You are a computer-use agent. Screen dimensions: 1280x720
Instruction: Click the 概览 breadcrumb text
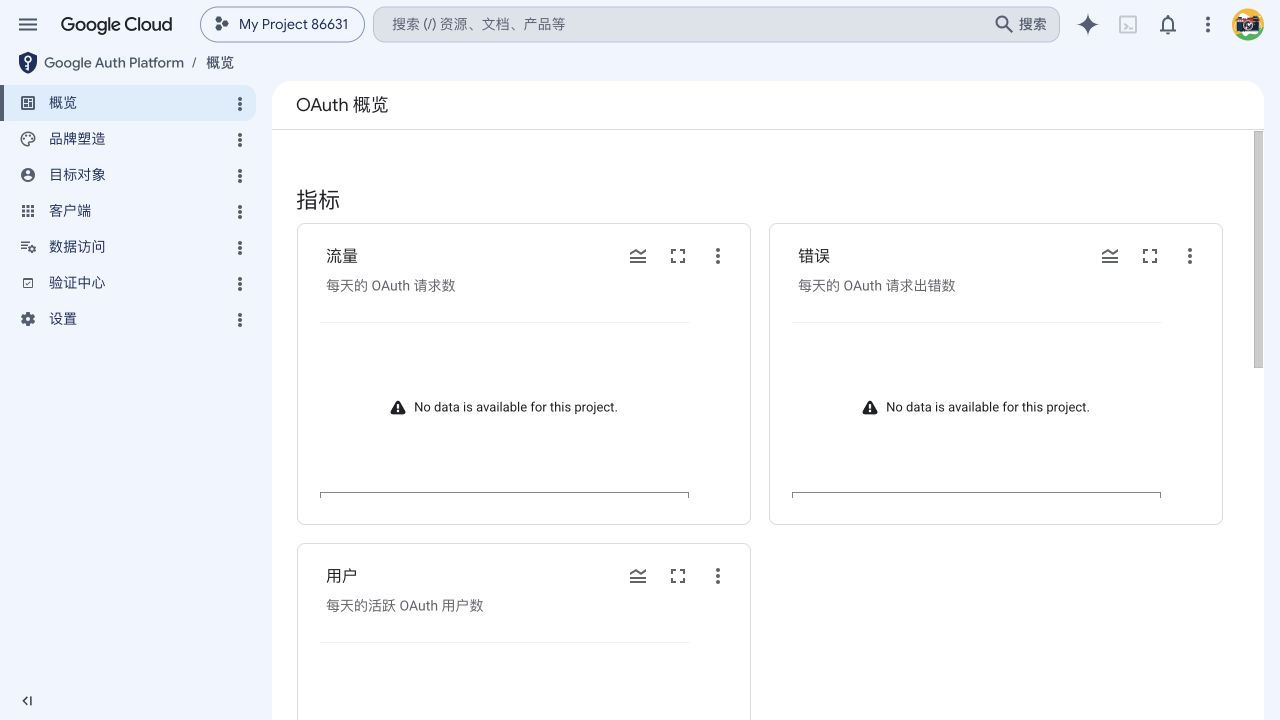point(220,62)
